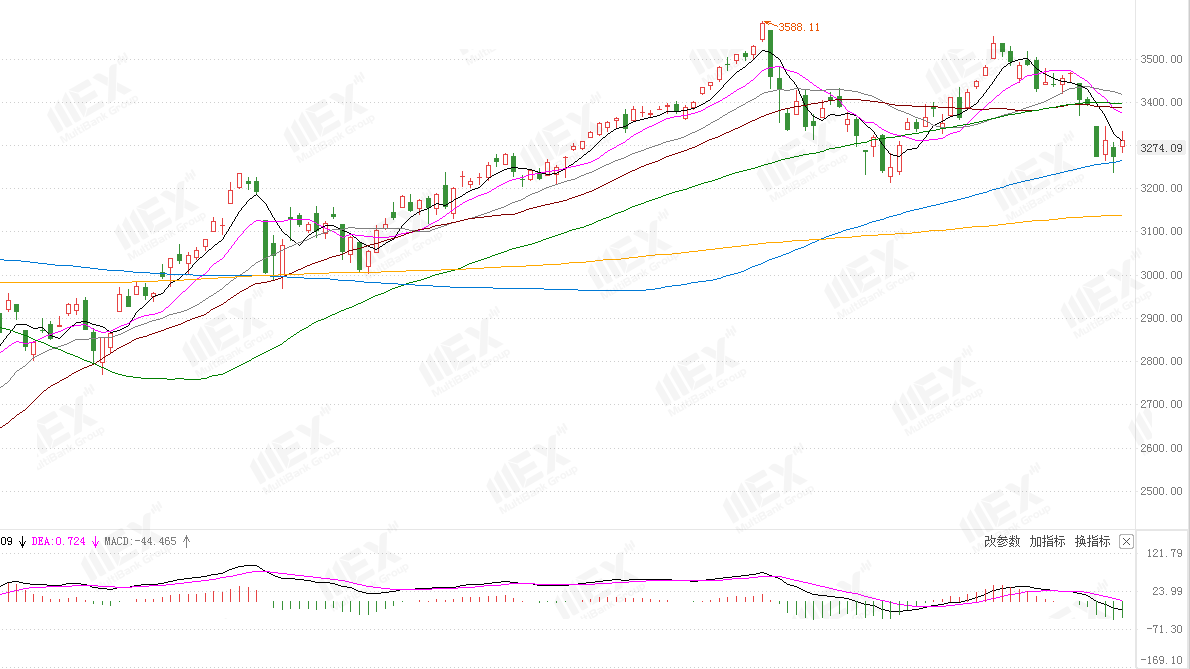Viewport: 1190px width, 669px height.
Task: Select the magenta DEA:0.724 readout
Action: pyautogui.click(x=59, y=542)
